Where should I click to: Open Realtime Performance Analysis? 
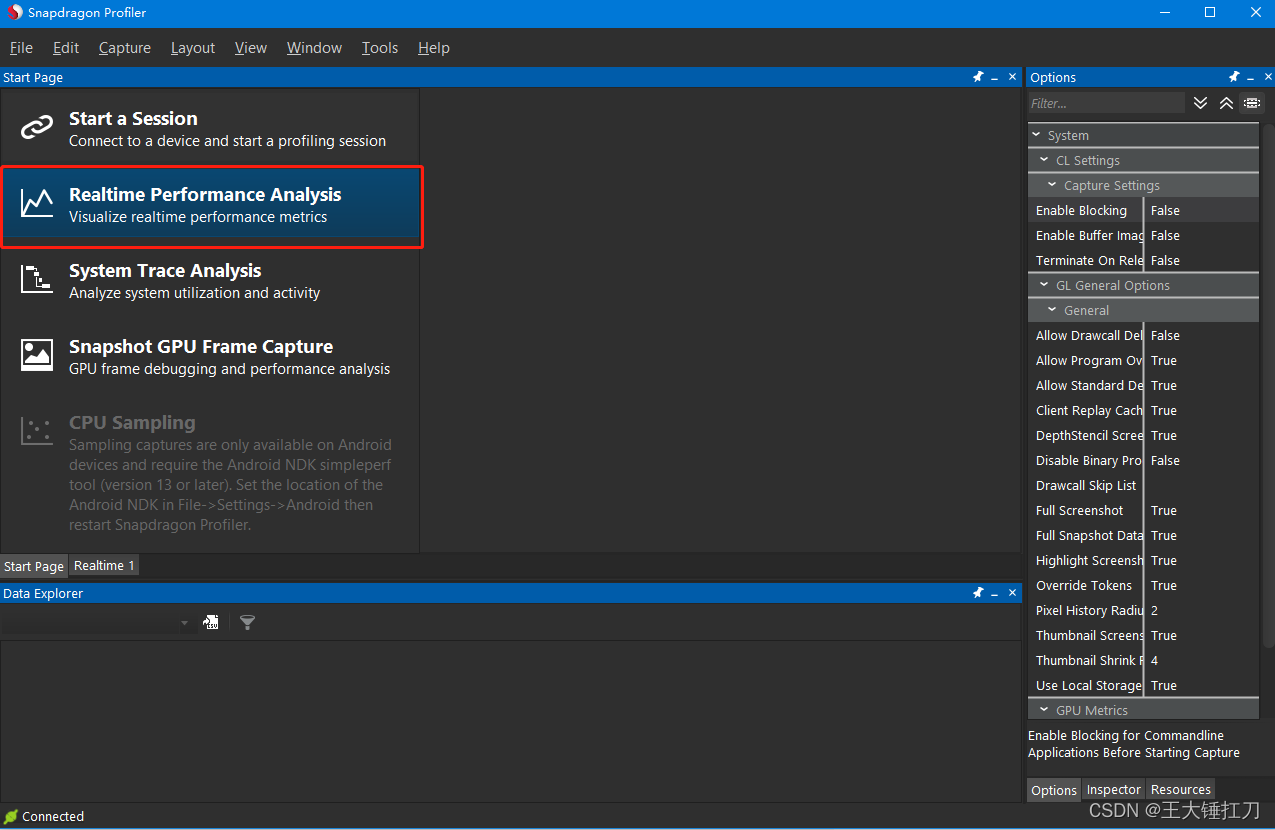pyautogui.click(x=210, y=205)
